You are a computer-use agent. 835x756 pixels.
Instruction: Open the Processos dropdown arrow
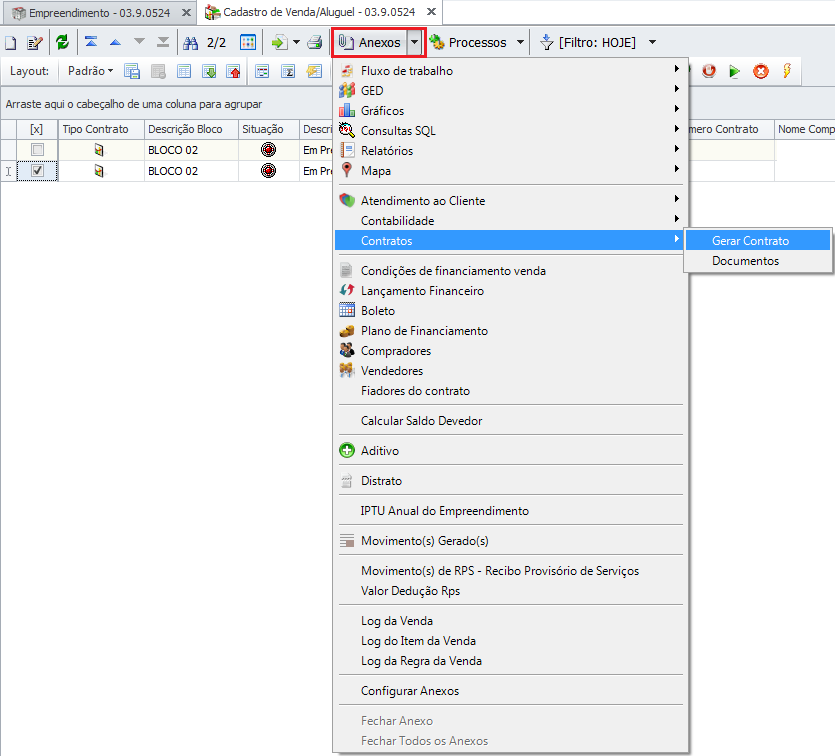pos(520,42)
